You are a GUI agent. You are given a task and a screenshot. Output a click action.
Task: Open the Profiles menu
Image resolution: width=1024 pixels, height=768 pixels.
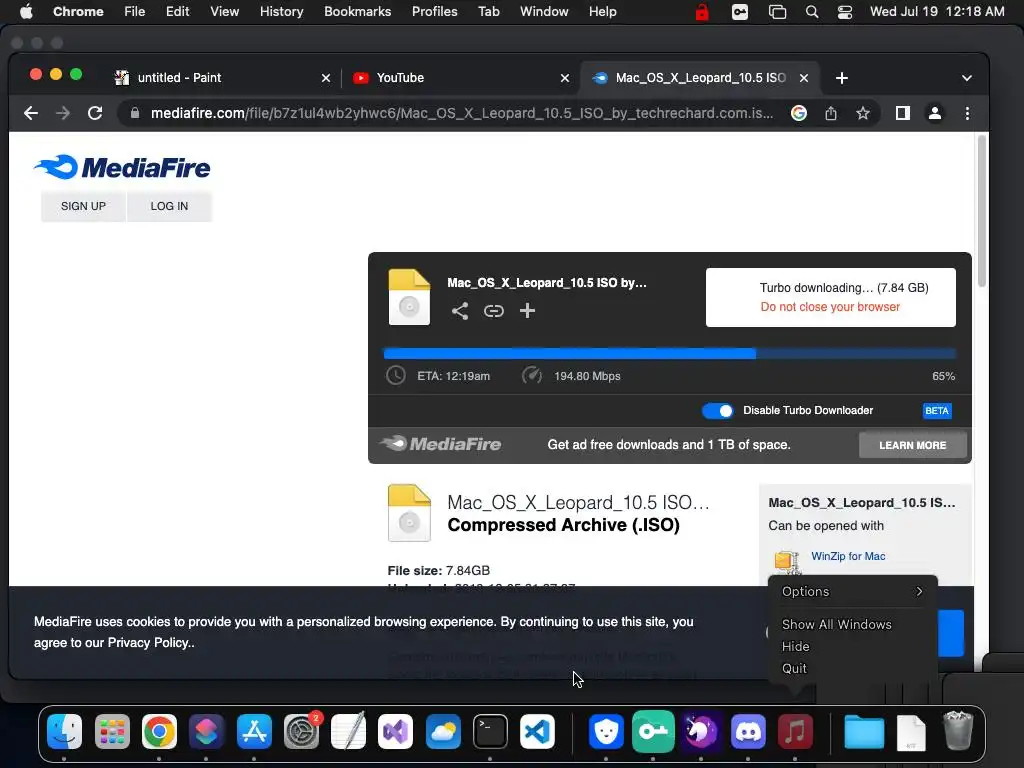(x=434, y=12)
